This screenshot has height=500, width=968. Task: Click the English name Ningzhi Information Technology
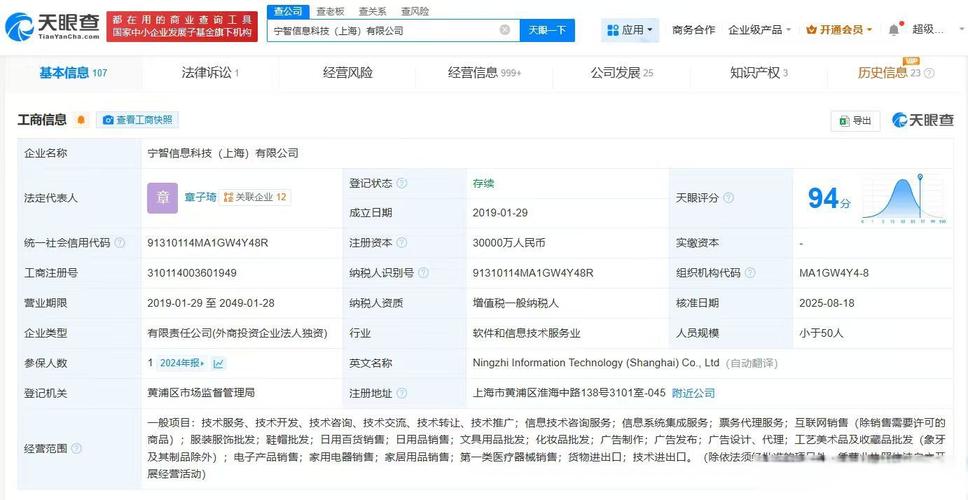click(596, 363)
